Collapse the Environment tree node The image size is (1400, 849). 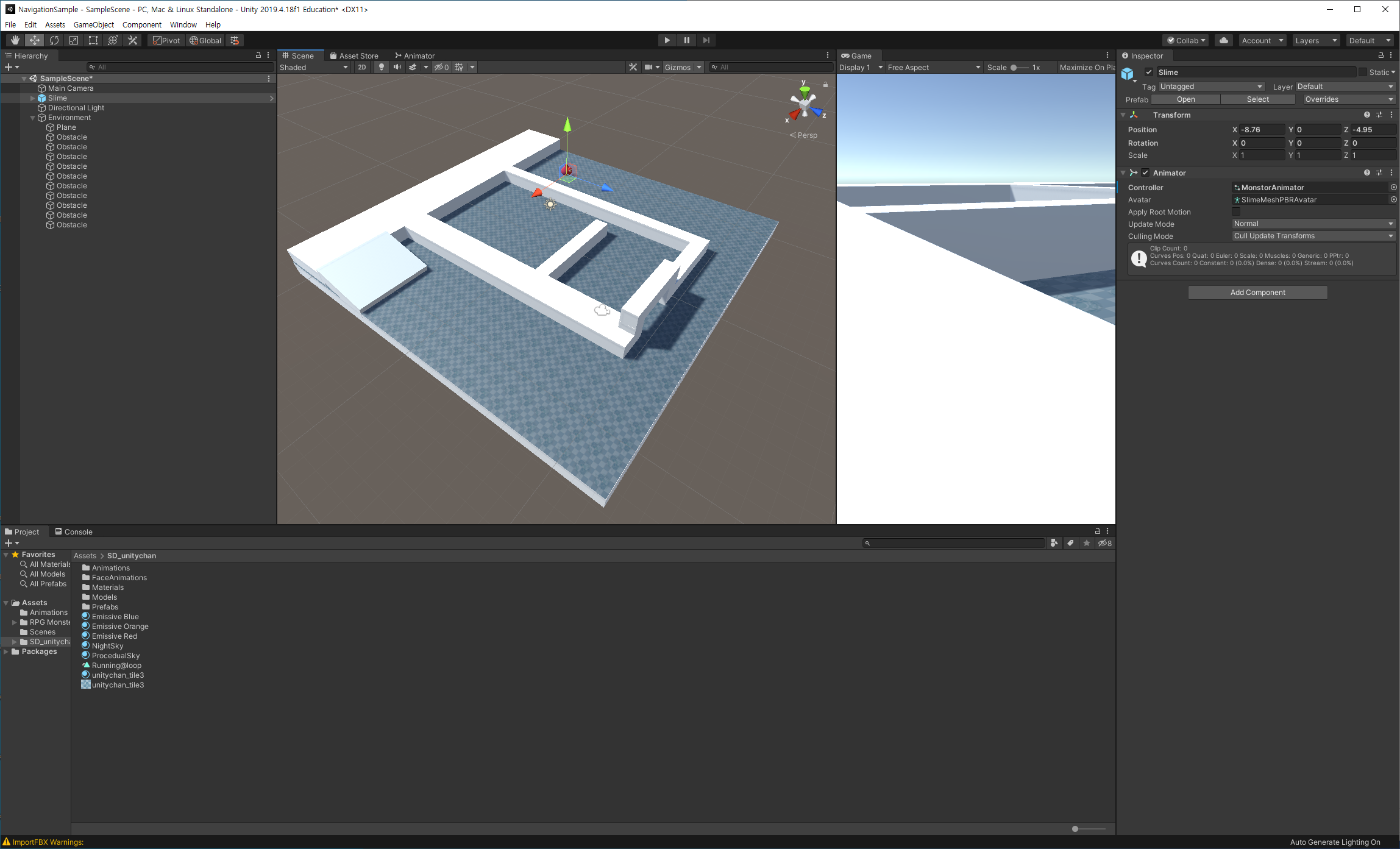(x=33, y=118)
